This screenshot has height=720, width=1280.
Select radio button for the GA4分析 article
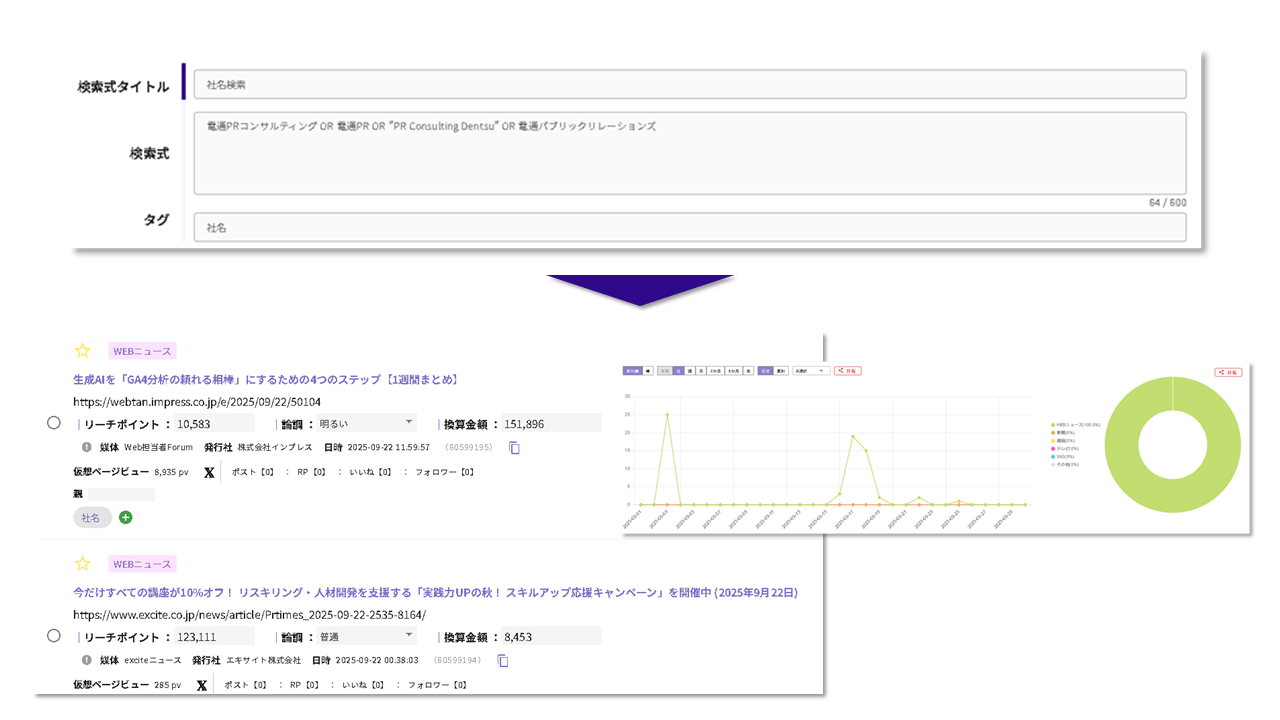(54, 423)
